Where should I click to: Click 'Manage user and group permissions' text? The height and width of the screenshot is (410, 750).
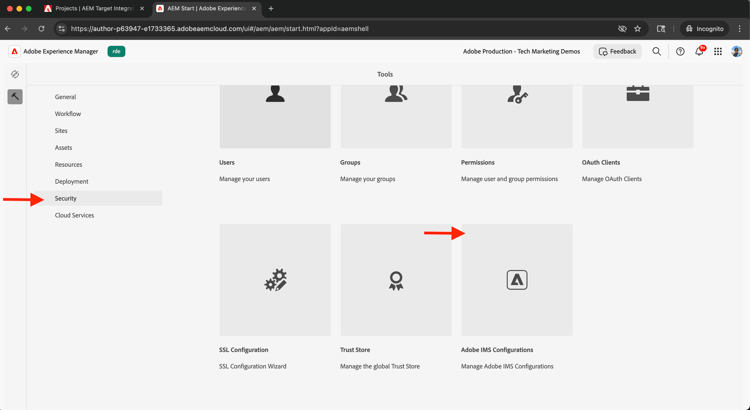[x=509, y=179]
